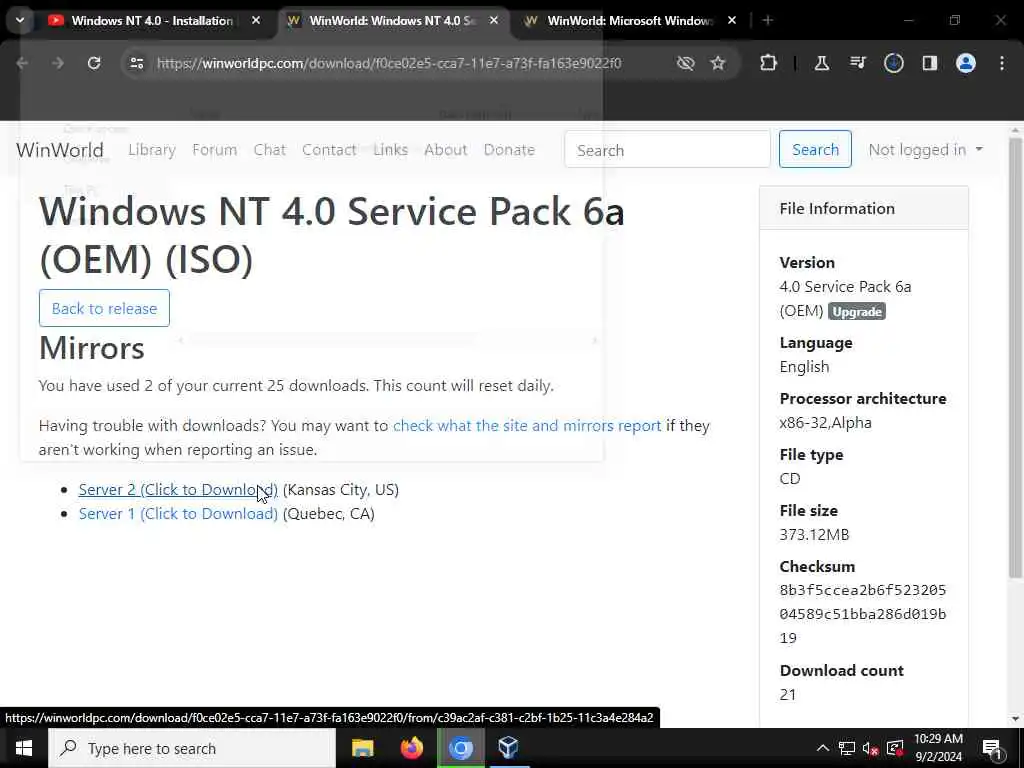Screen dimensions: 1024x768
Task: Open Firefox from the taskbar
Action: click(411, 748)
